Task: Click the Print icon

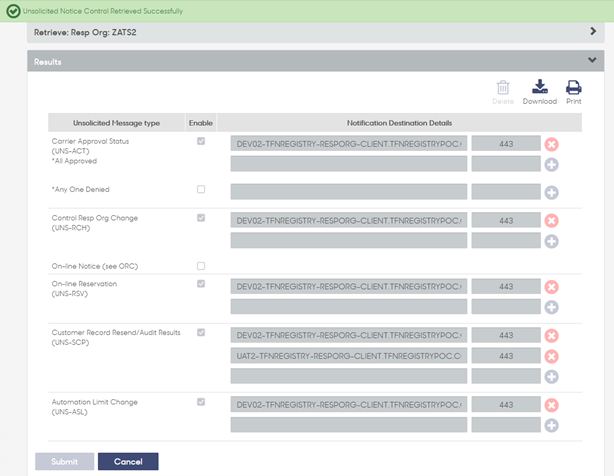Action: [574, 87]
